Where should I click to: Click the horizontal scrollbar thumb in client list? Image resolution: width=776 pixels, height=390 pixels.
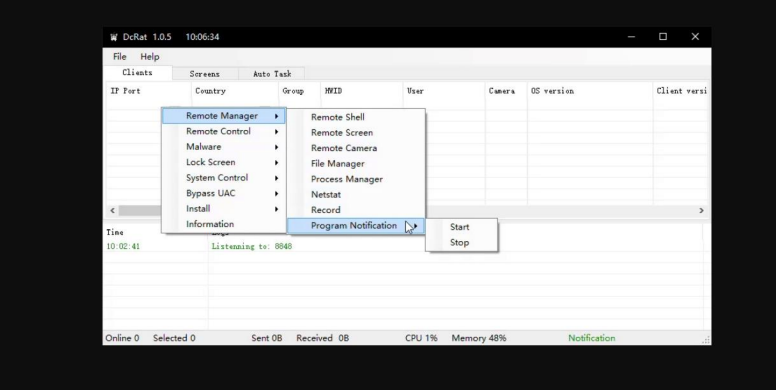pos(140,210)
